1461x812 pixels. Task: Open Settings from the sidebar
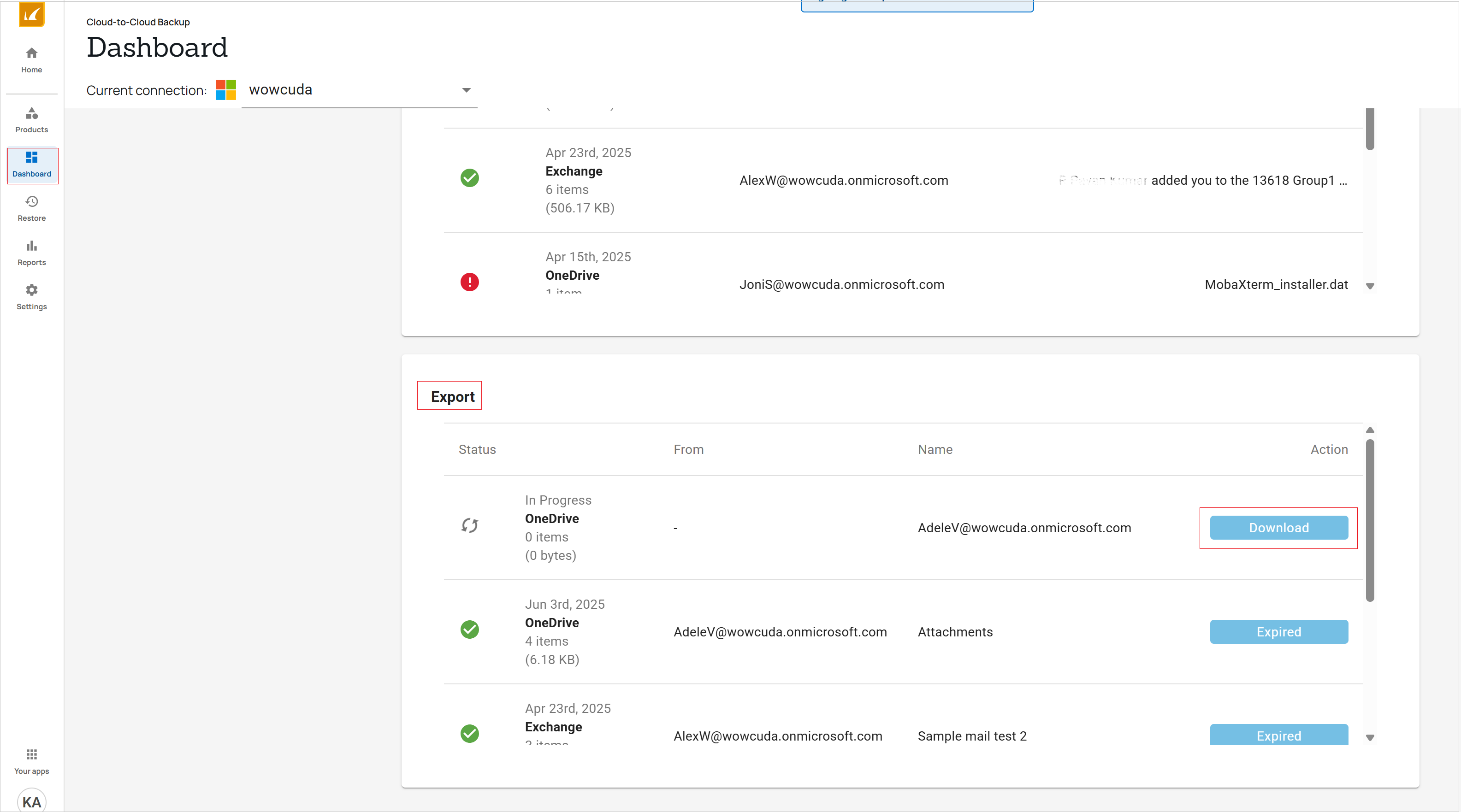[x=32, y=297]
